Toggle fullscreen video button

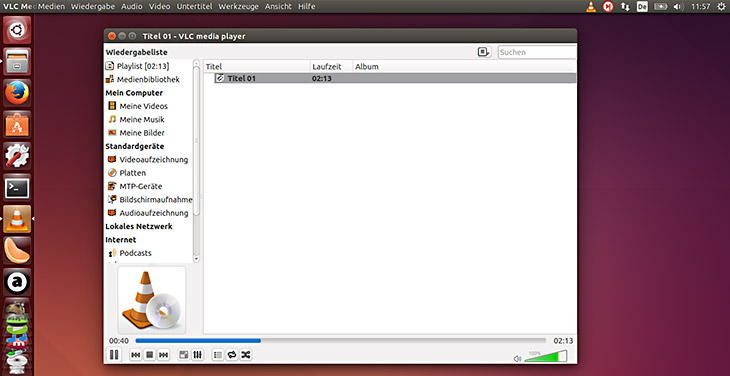184,355
